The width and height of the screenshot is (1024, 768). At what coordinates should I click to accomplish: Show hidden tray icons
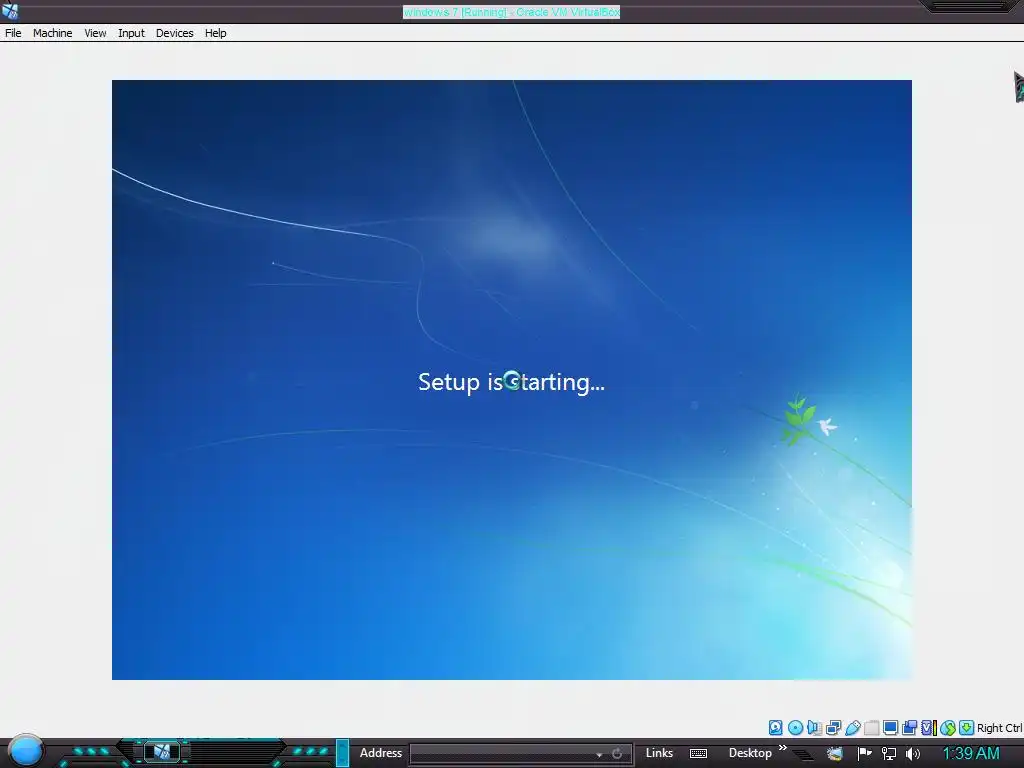[803, 755]
